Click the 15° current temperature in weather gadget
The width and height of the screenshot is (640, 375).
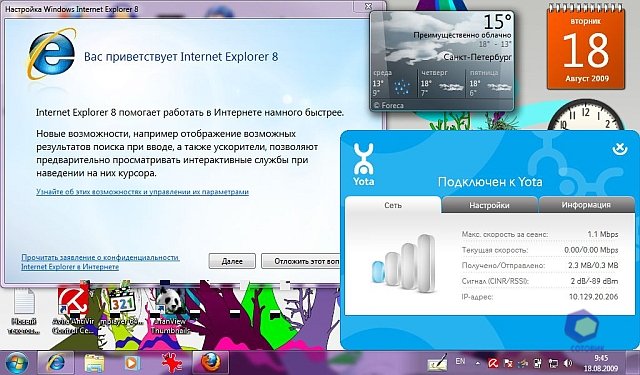(x=497, y=22)
